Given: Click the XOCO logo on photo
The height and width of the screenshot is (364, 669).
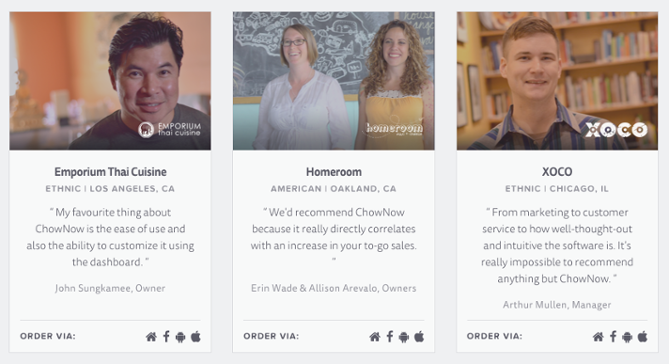Looking at the screenshot, I should 616,130.
